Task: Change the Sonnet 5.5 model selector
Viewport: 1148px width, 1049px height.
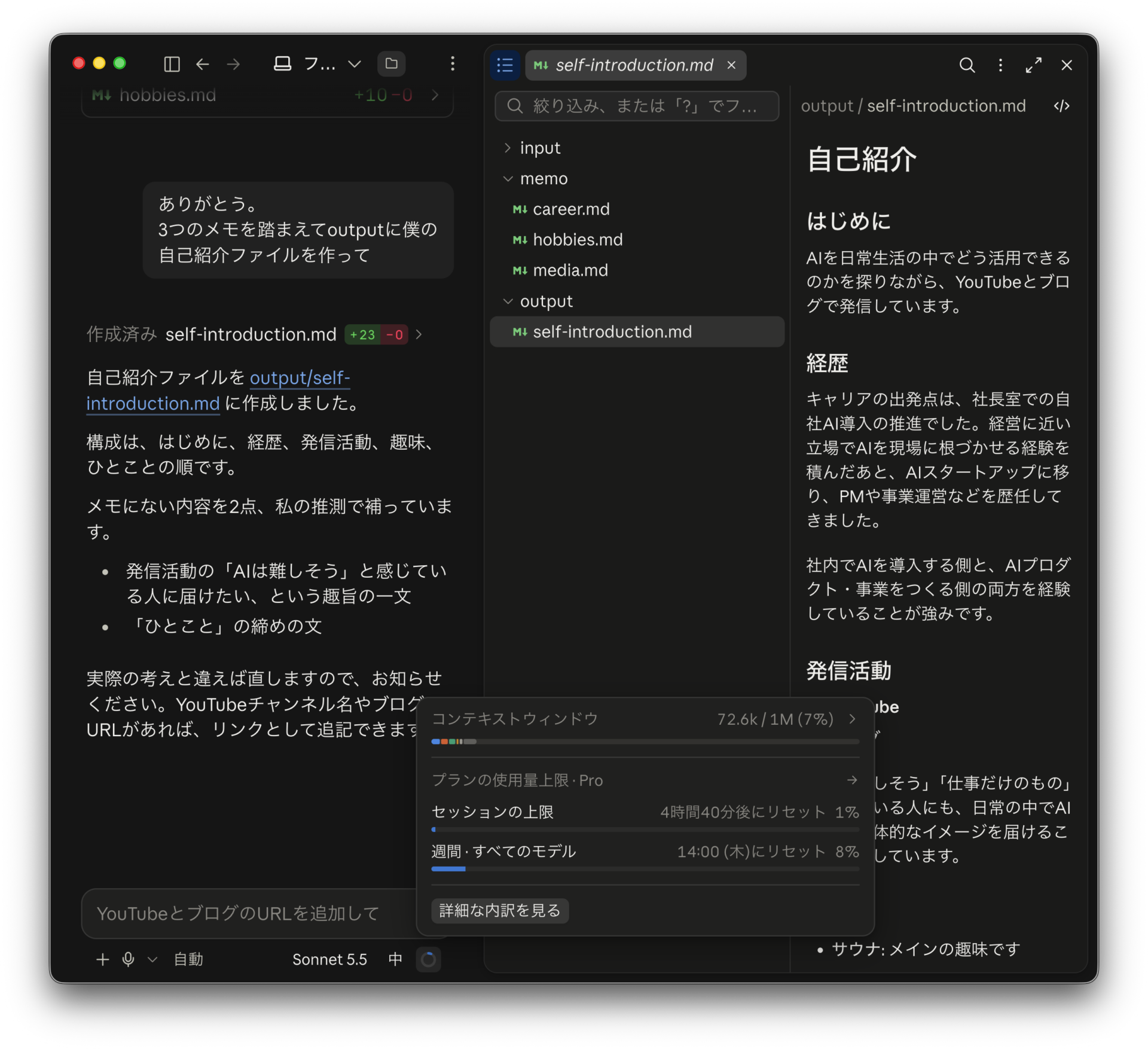Action: point(329,959)
